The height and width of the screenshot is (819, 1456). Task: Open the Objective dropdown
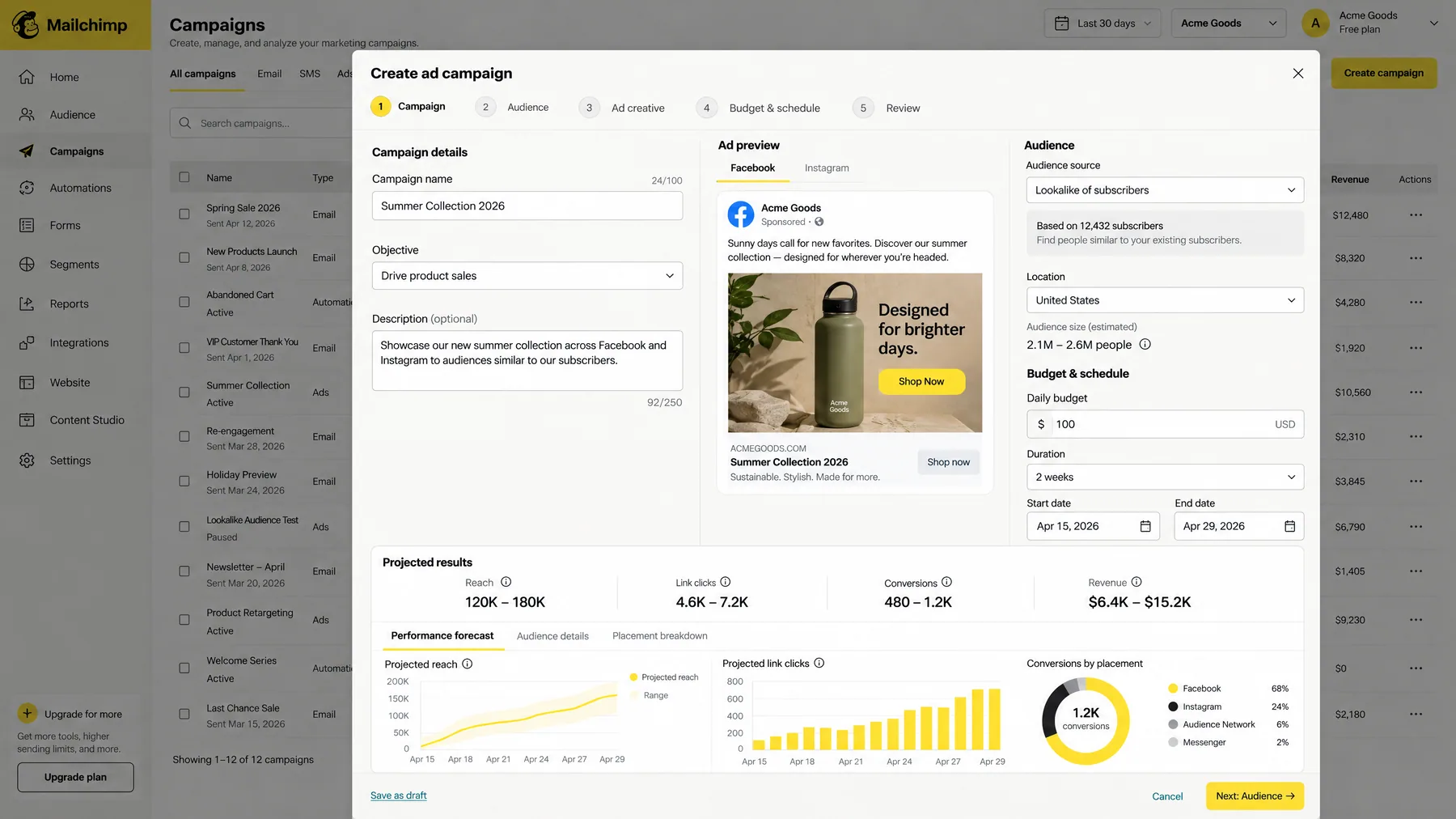527,276
